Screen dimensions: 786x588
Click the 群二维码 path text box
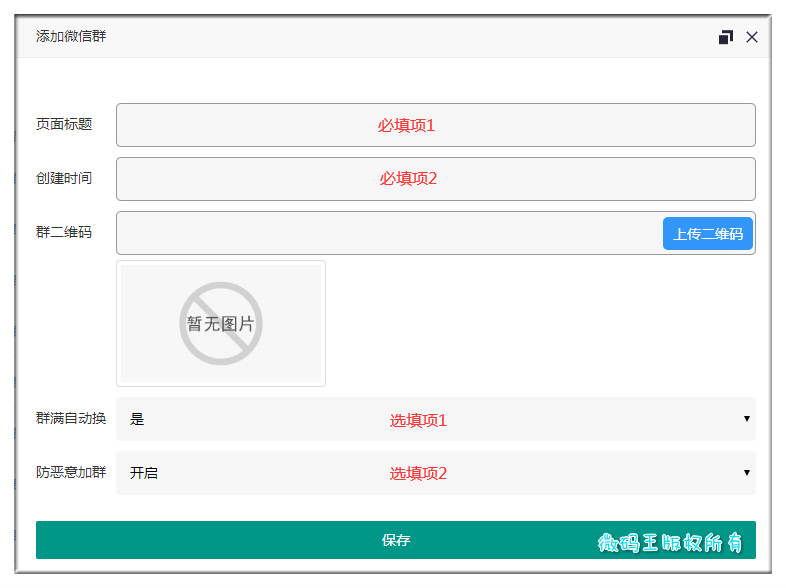coord(388,233)
